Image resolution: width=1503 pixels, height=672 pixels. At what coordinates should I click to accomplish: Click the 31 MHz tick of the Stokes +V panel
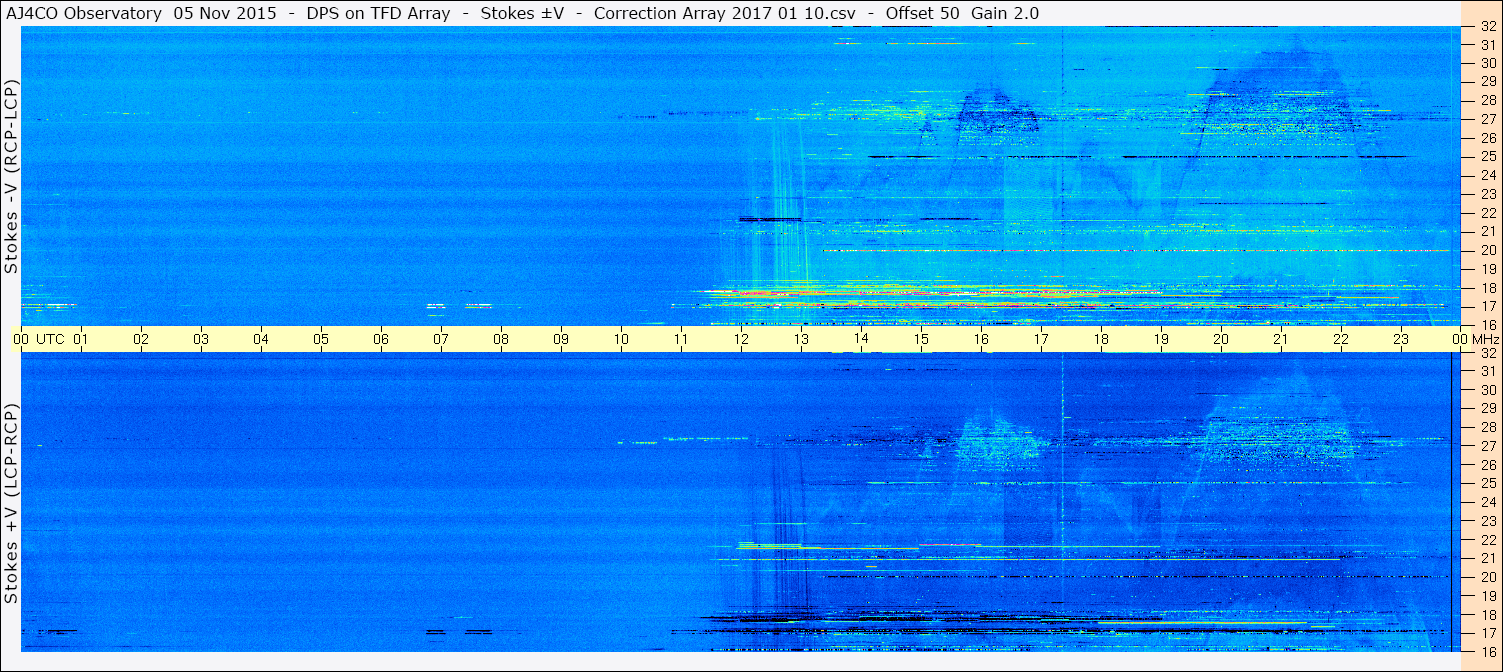coord(1487,371)
